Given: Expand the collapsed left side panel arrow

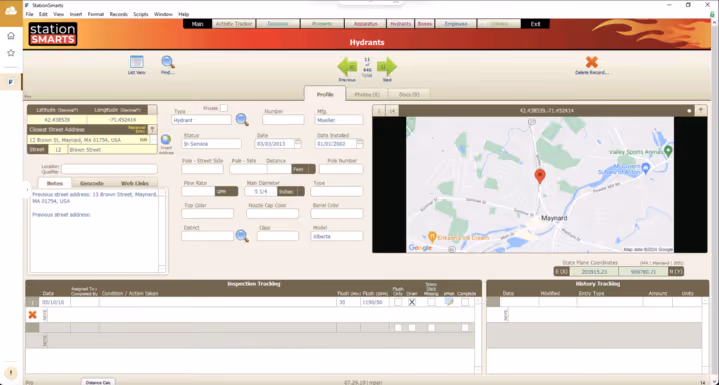Looking at the screenshot, I should click(27, 189).
